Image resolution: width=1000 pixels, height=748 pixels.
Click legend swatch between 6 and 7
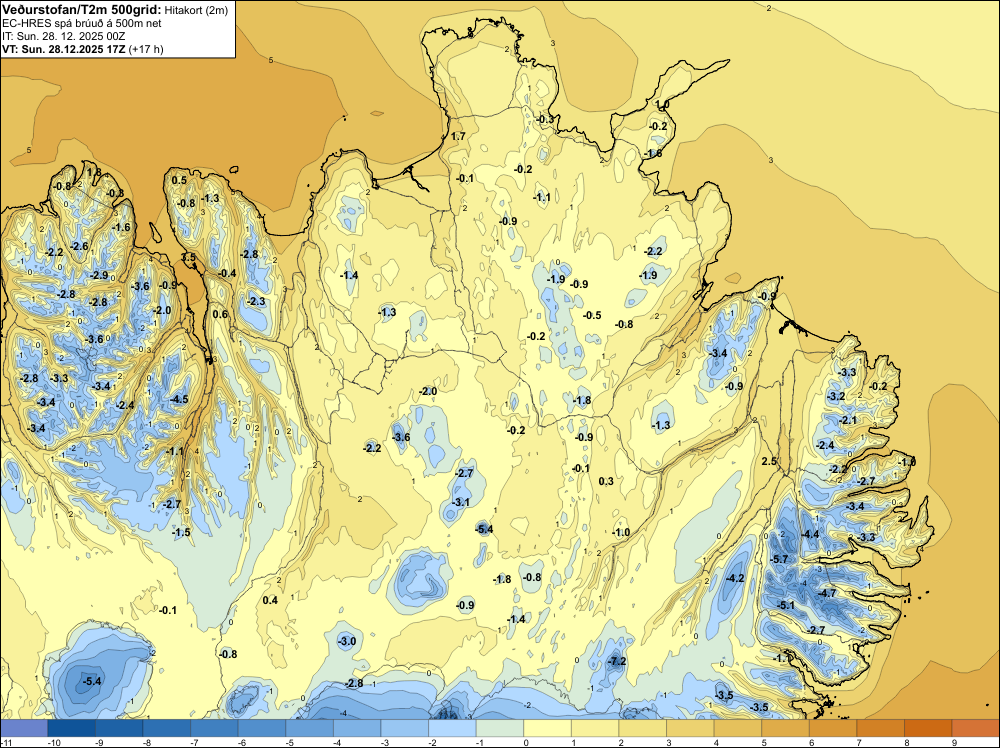tap(833, 728)
